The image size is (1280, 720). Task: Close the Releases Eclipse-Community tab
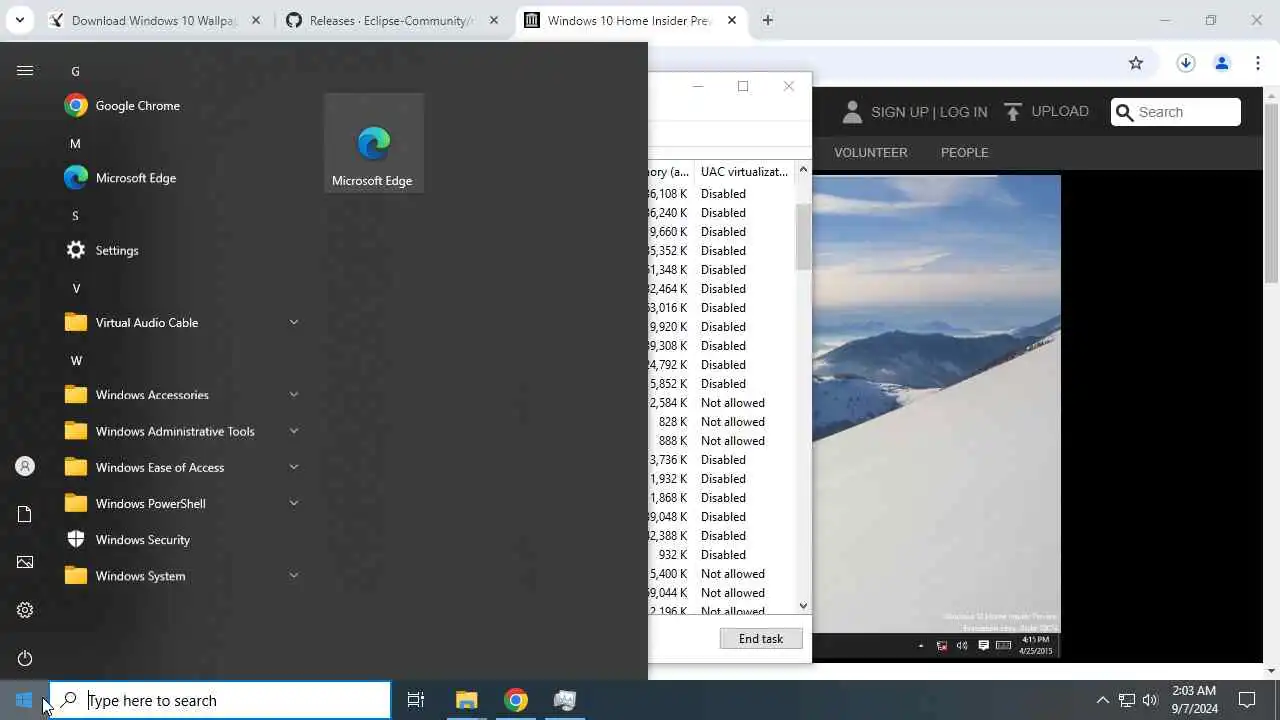click(x=494, y=20)
